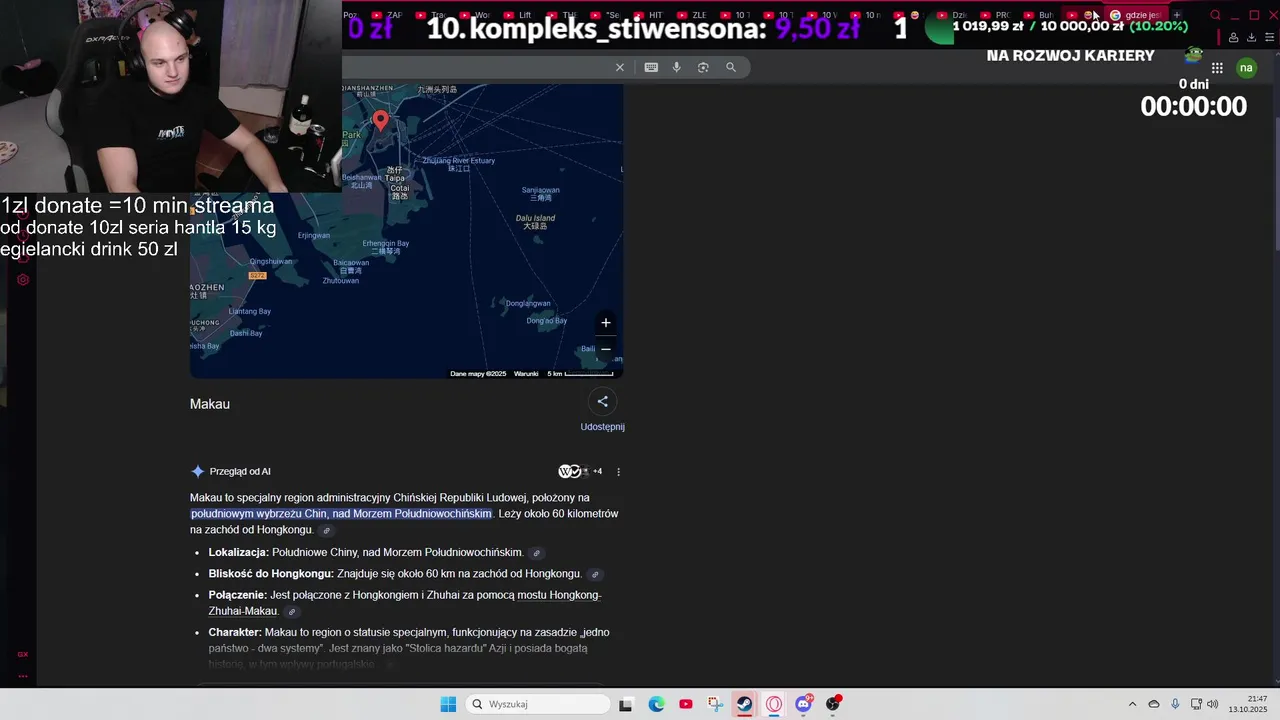Image resolution: width=1280 pixels, height=720 pixels.
Task: Switch to the 'PRC' YouTube tab
Action: [x=997, y=15]
